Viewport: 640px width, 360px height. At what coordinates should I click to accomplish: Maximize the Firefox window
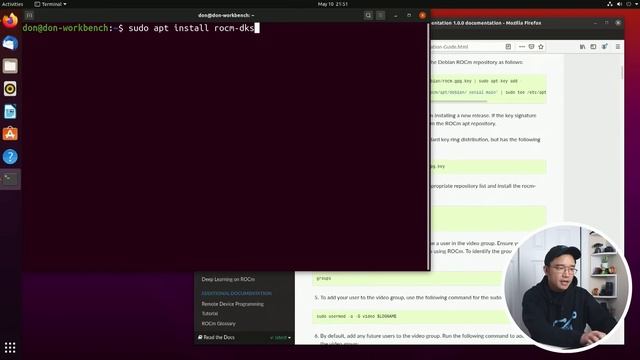607,23
